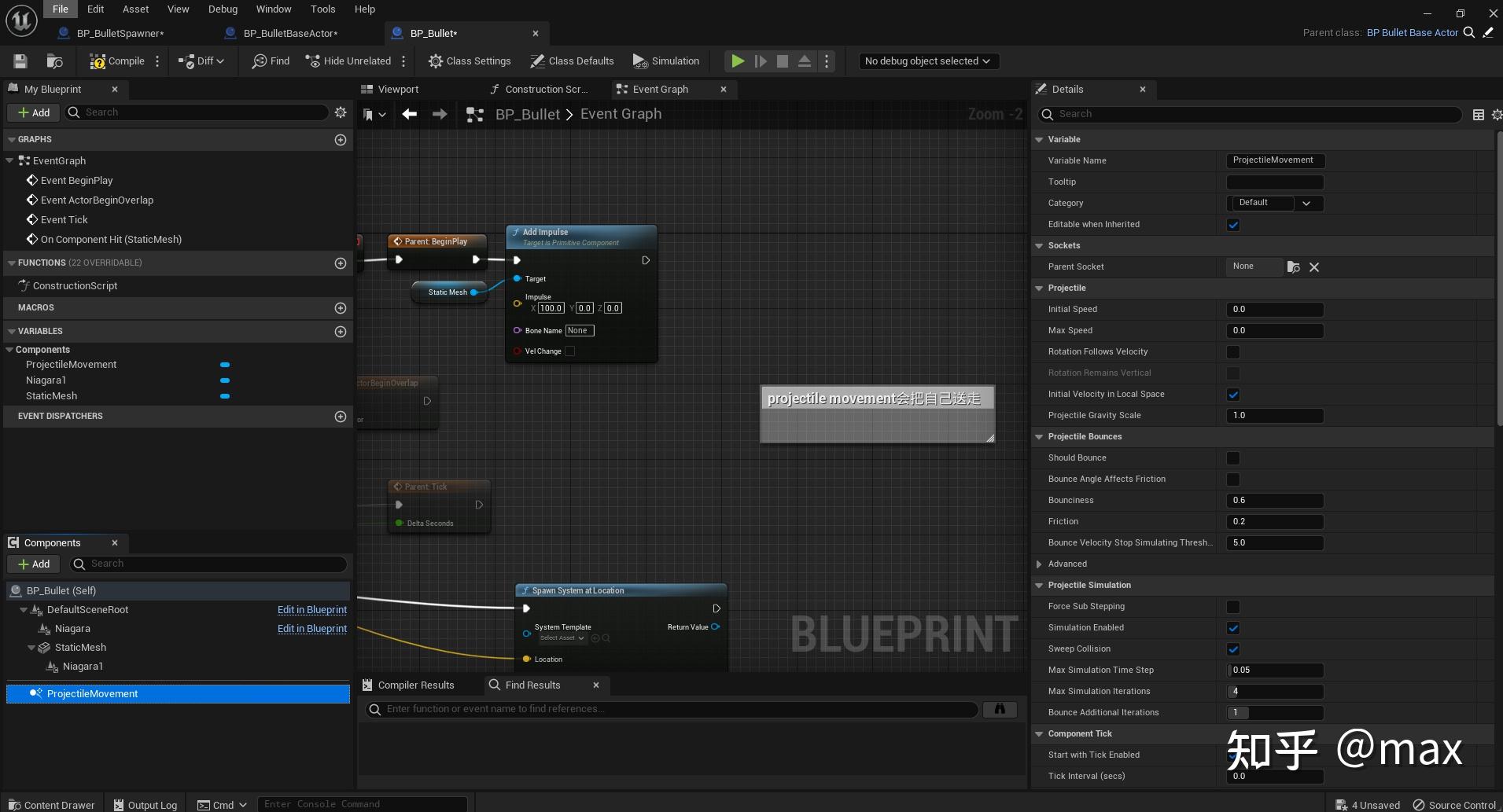Toggle Hide Unrelated nodes
Screen dimensions: 1503x812
click(348, 61)
